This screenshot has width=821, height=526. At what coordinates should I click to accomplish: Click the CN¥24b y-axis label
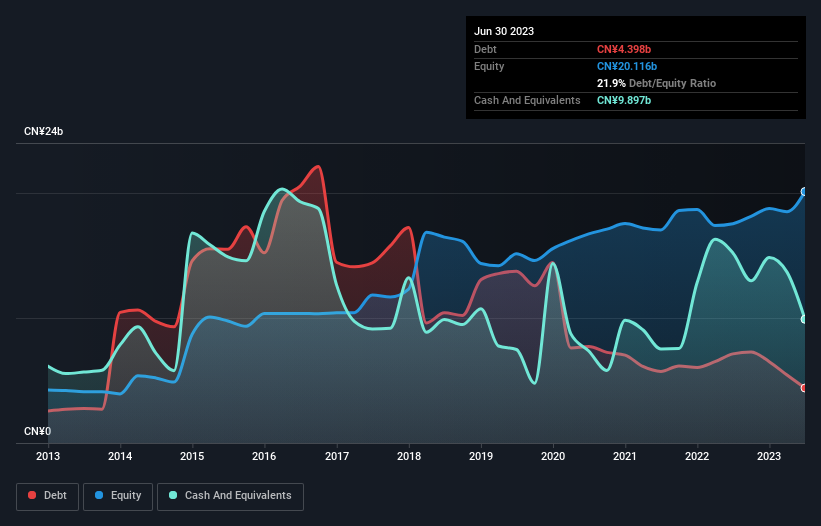(x=43, y=131)
